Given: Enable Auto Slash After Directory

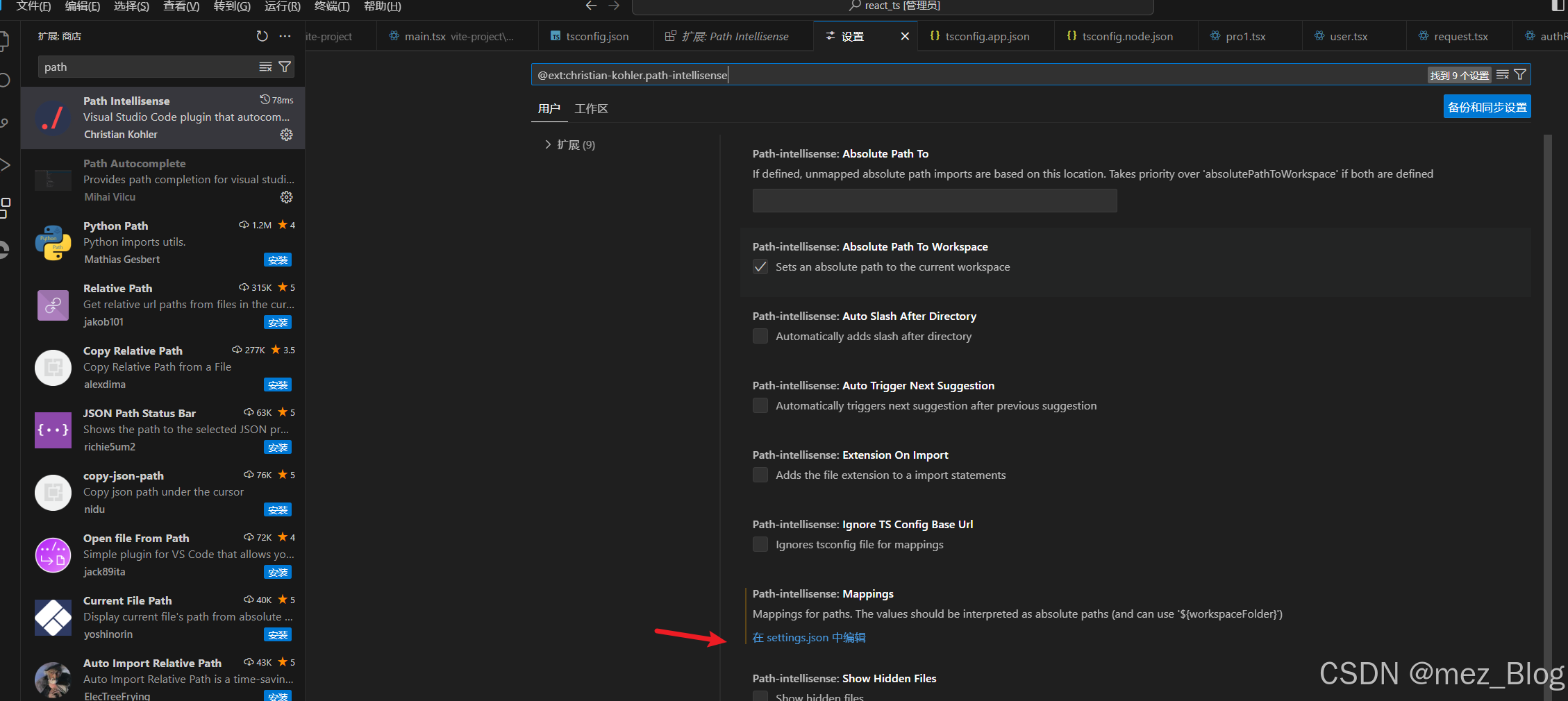Looking at the screenshot, I should coord(760,337).
